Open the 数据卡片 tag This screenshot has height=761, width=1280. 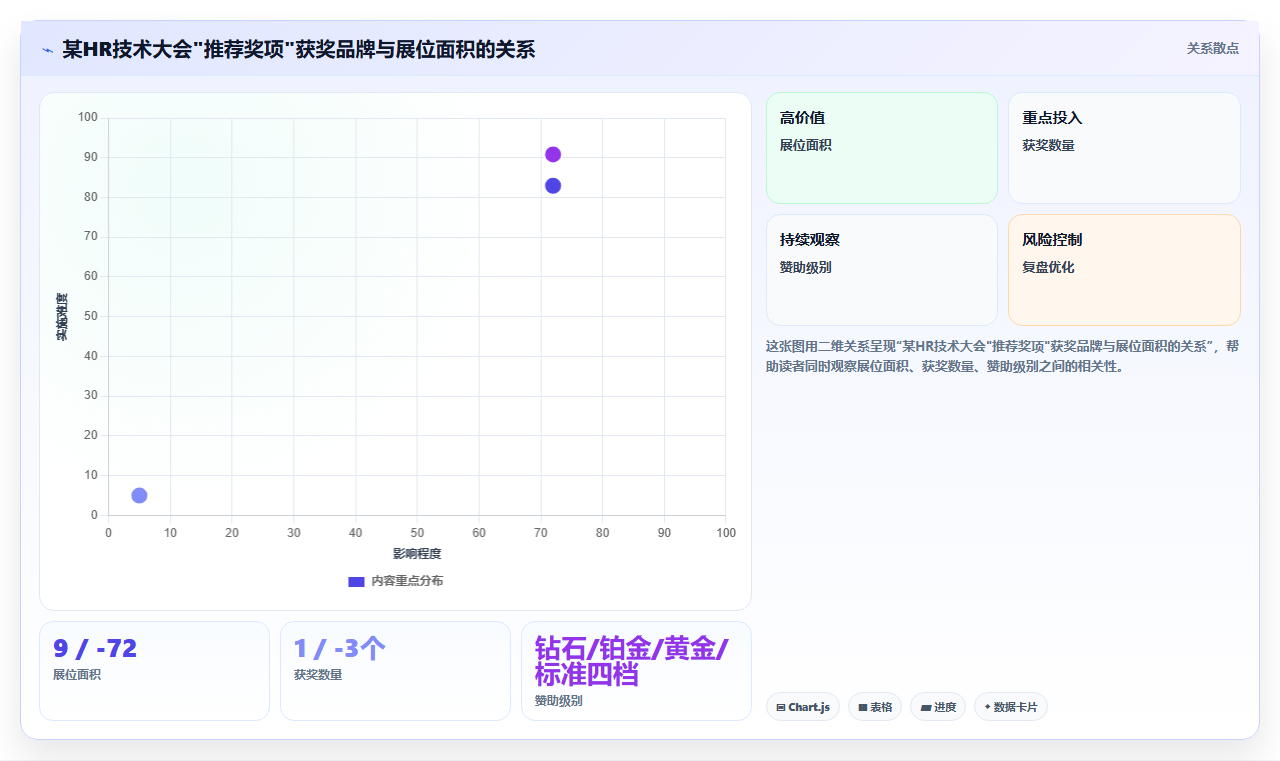pyautogui.click(x=1011, y=707)
